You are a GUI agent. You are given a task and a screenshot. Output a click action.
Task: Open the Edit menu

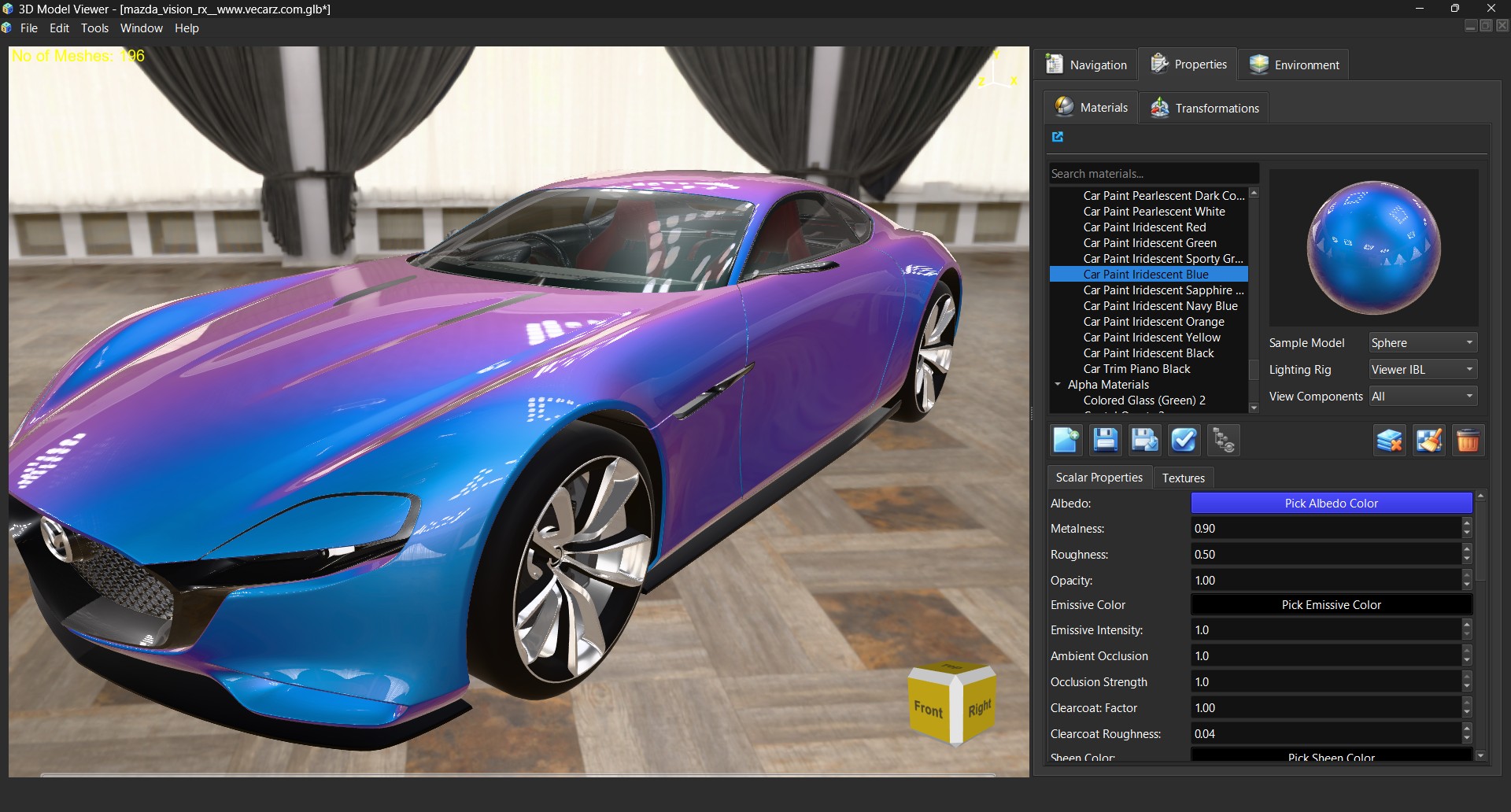60,28
